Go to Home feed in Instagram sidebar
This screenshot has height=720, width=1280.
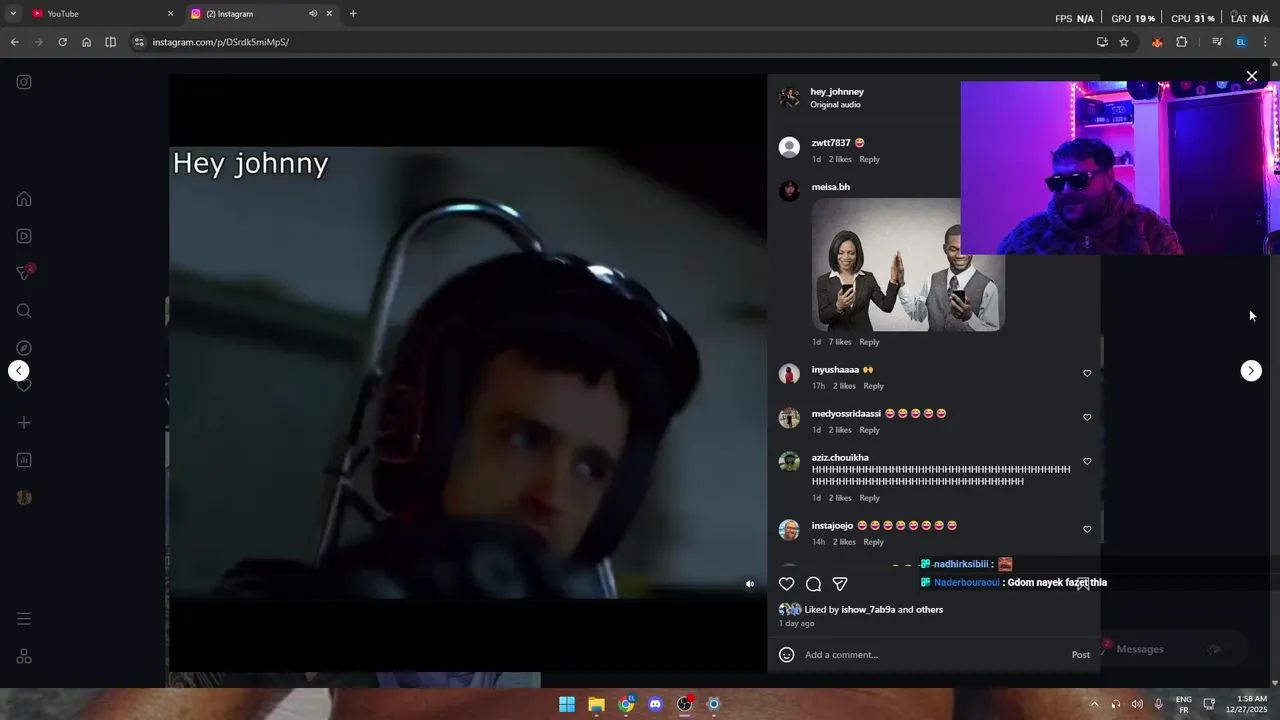click(24, 199)
